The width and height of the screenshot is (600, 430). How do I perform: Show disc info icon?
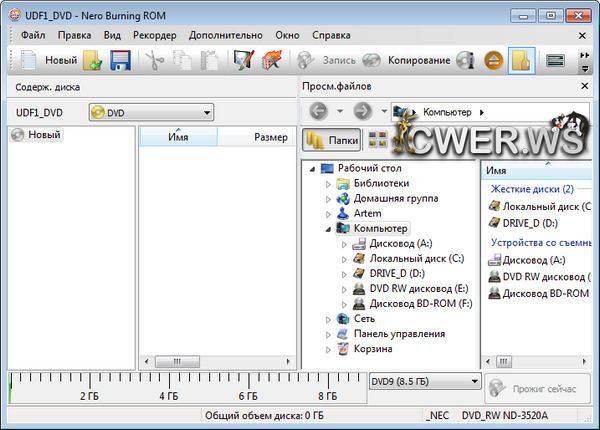pyautogui.click(x=465, y=60)
